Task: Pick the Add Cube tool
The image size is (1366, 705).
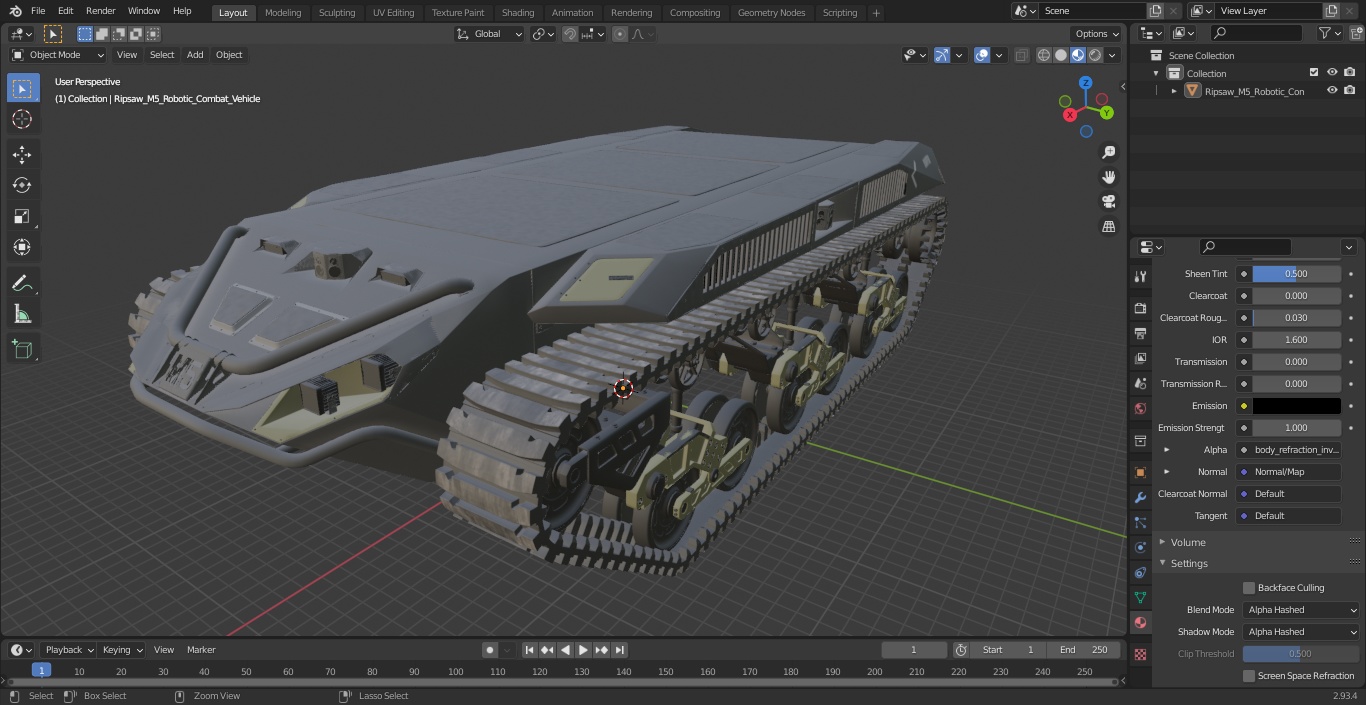Action: tap(22, 349)
